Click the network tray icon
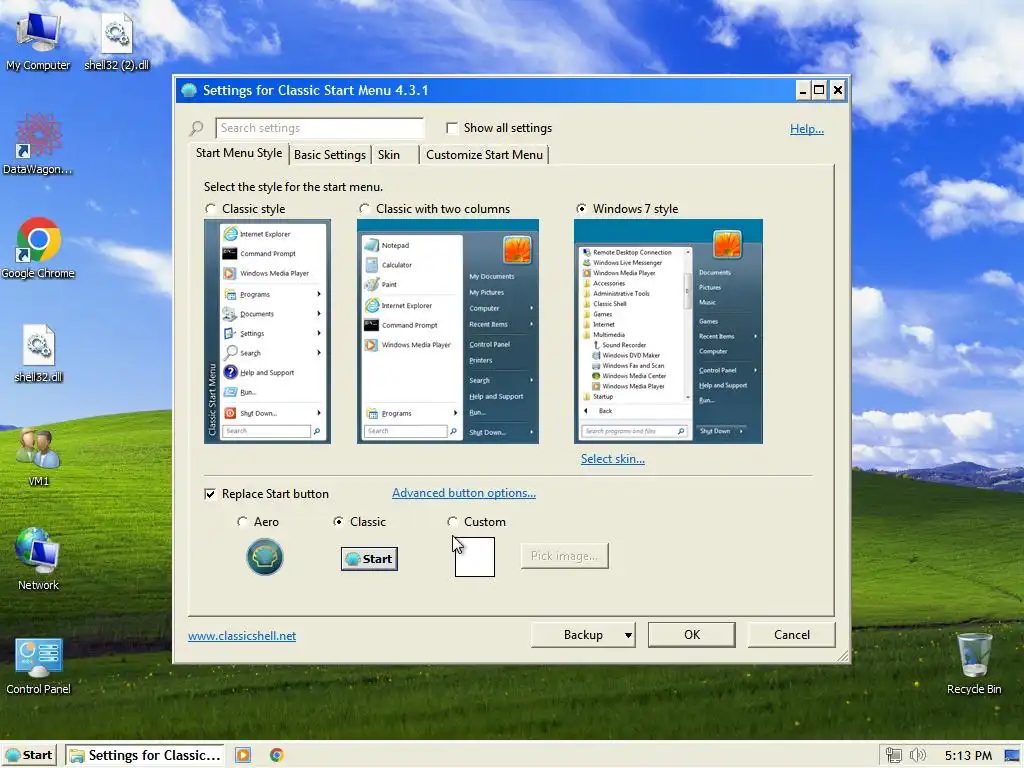 (893, 755)
